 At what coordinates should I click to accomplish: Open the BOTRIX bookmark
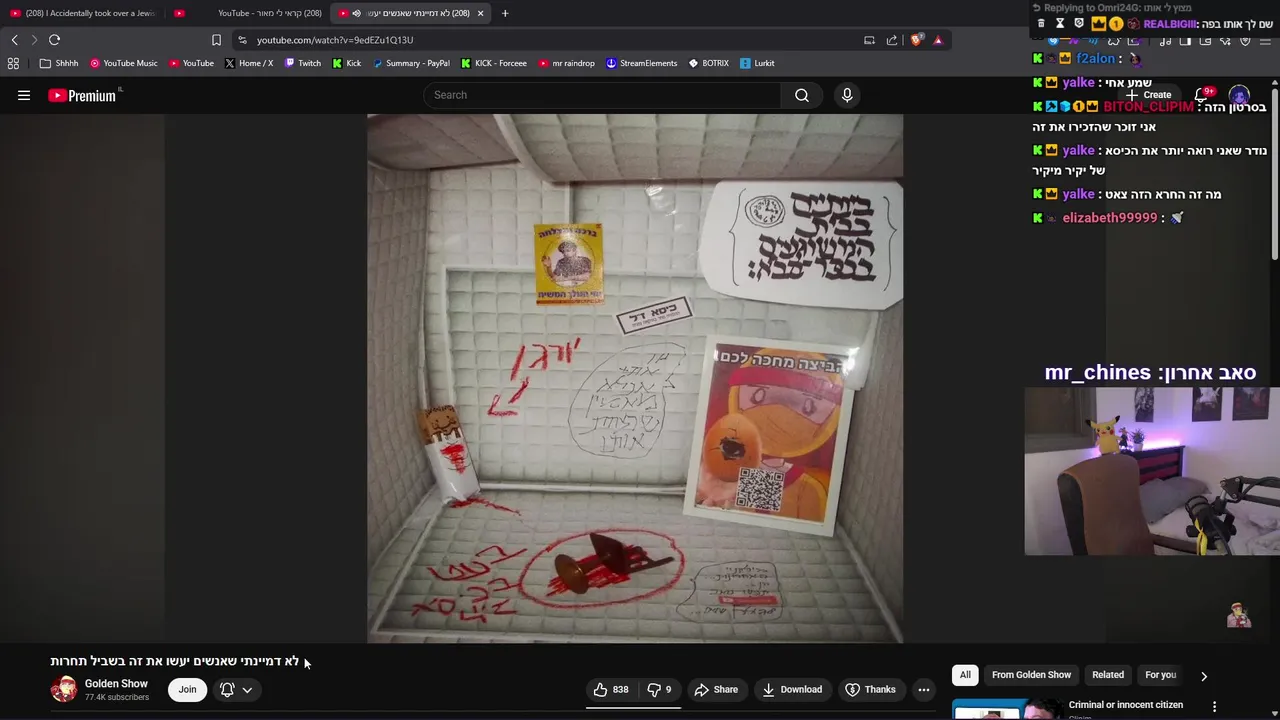708,63
